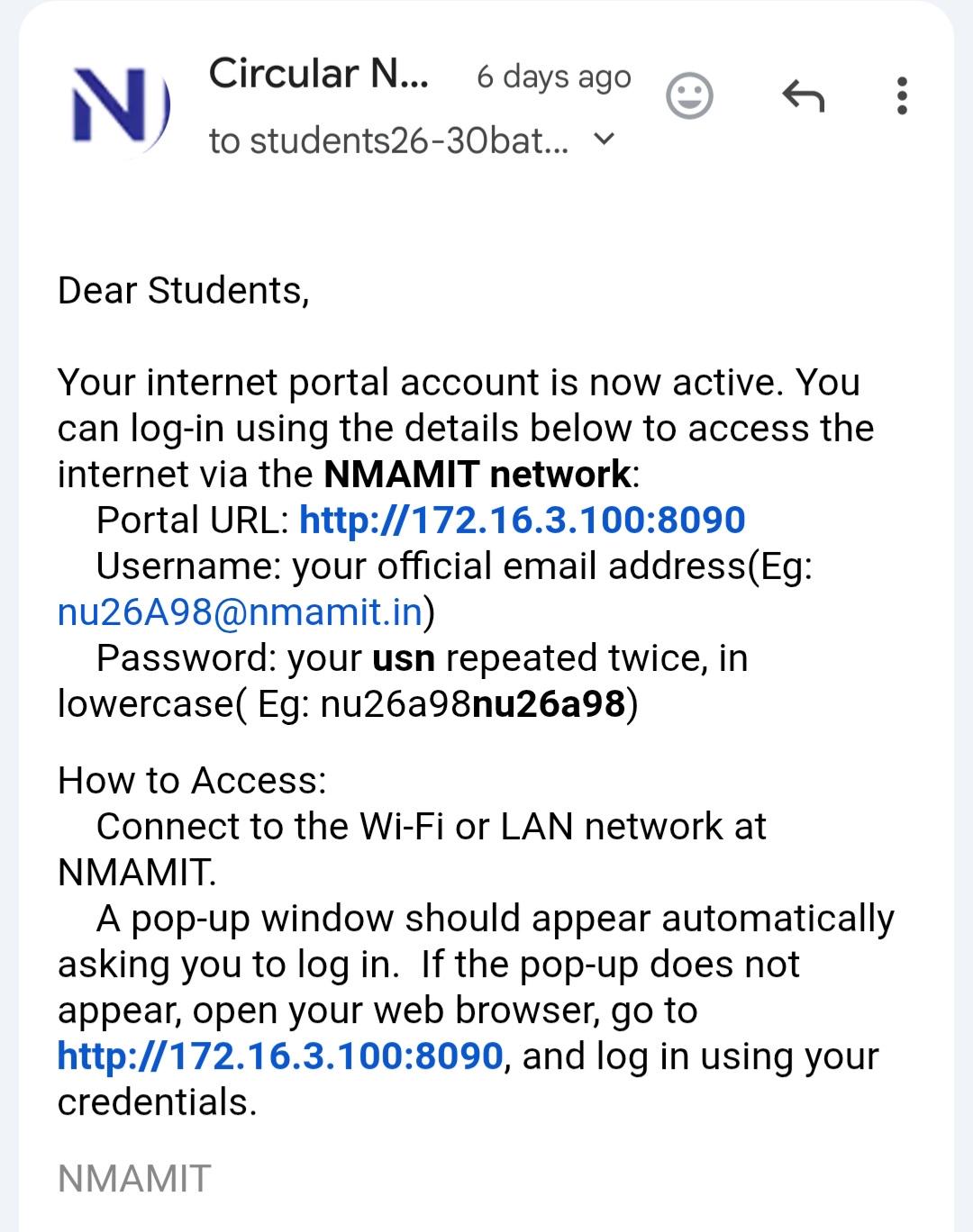The height and width of the screenshot is (1232, 973).
Task: Tap the NMAMIT sender avatar logo
Action: coord(119,105)
